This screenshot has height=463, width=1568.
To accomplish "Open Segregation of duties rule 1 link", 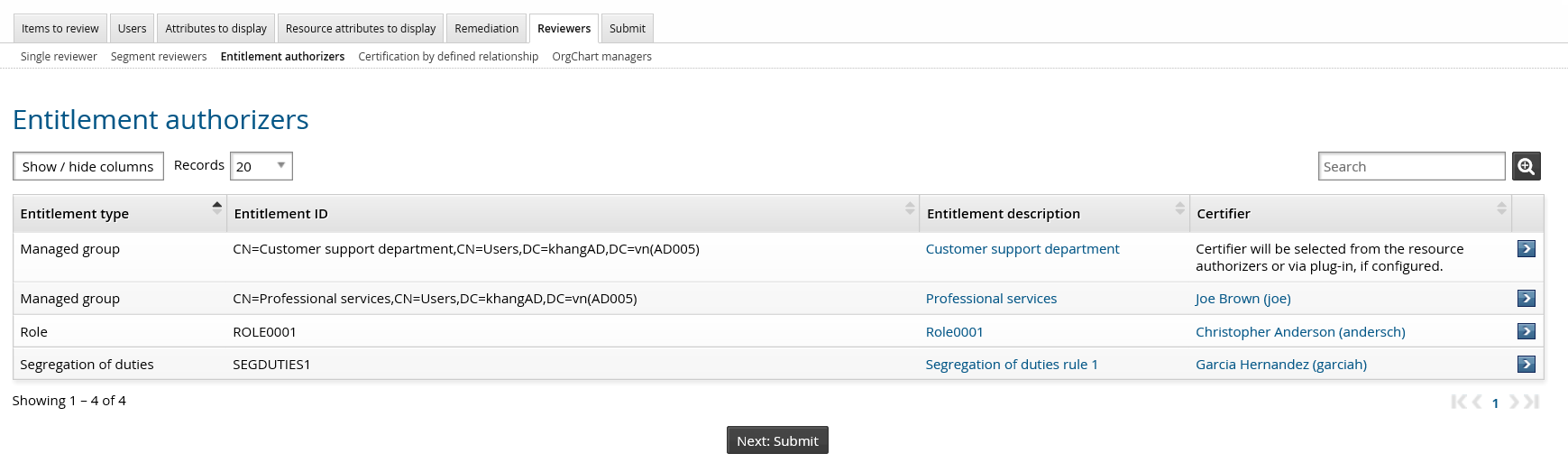I will (x=1011, y=365).
